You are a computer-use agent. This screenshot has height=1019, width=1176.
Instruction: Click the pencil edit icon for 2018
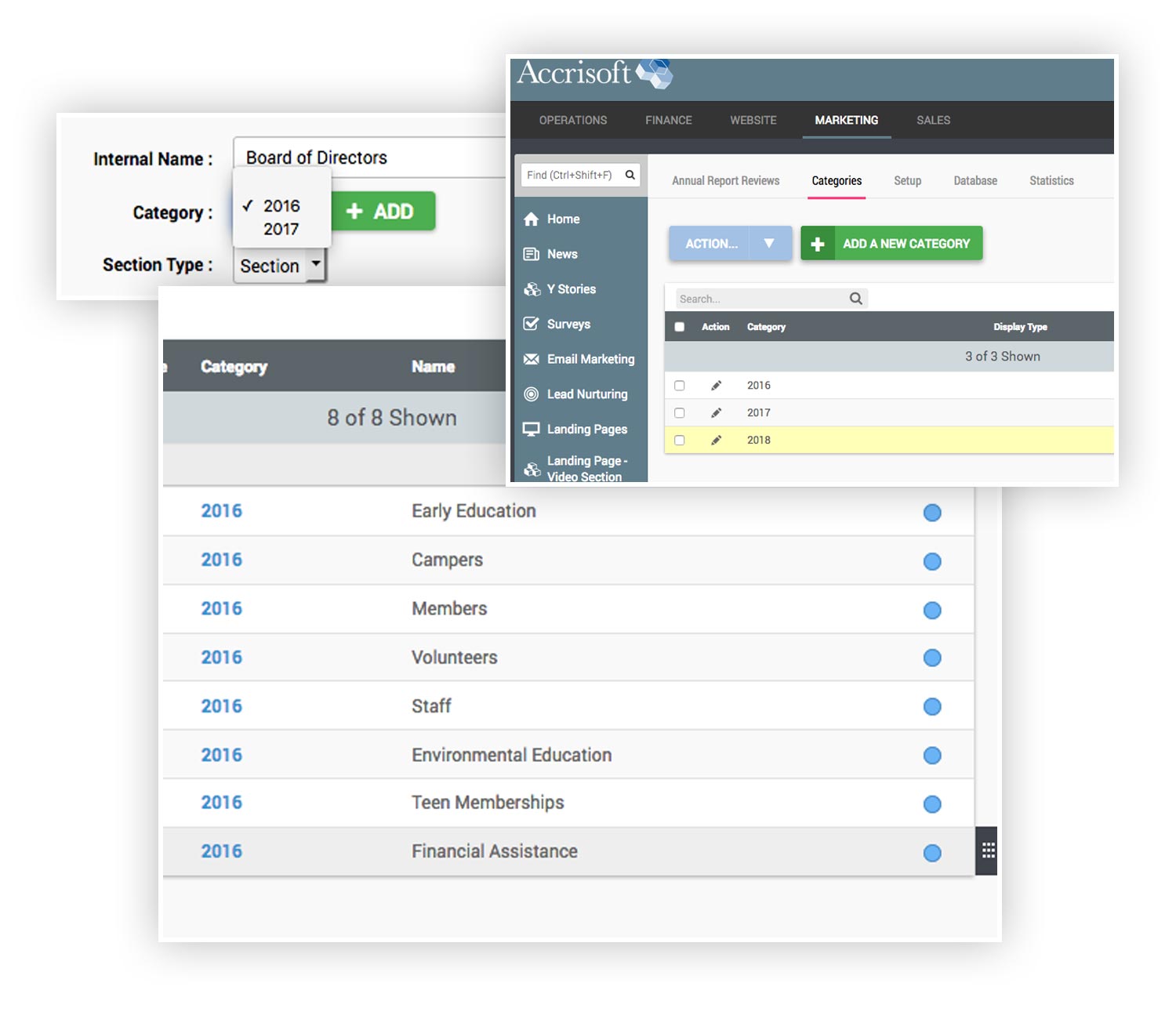click(716, 441)
